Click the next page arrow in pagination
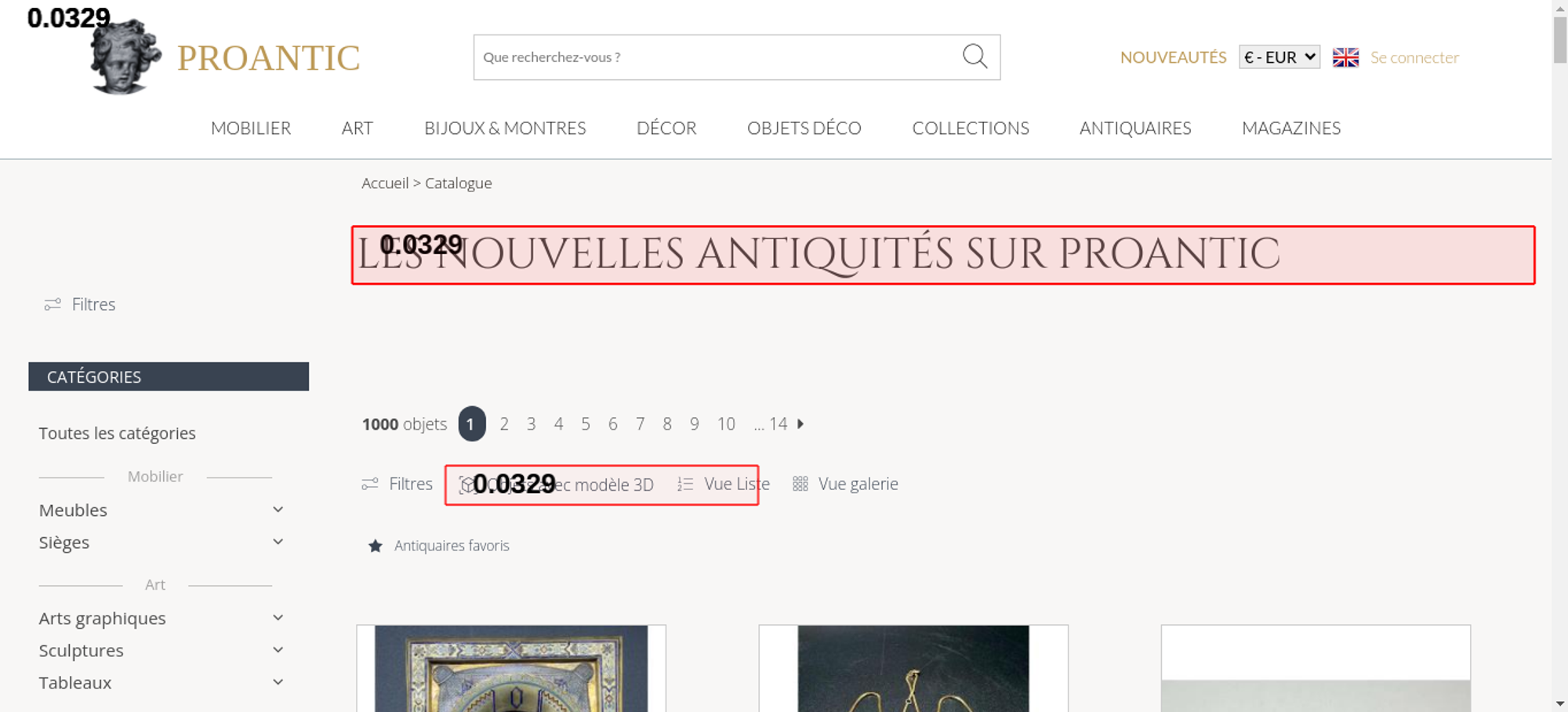The image size is (1568, 712). click(x=800, y=424)
